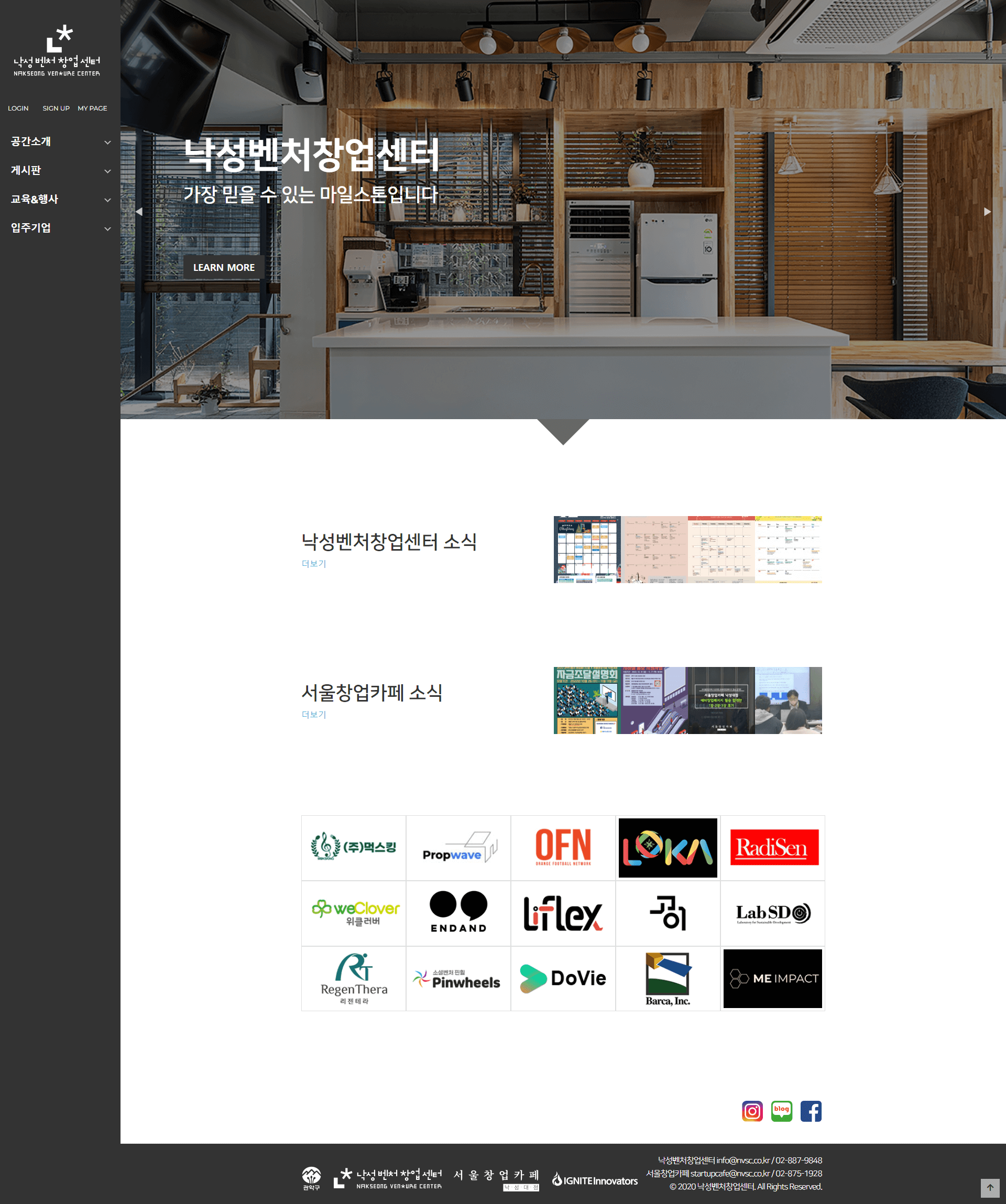The height and width of the screenshot is (1204, 1006).
Task: Open the Facebook social icon
Action: click(x=811, y=1111)
